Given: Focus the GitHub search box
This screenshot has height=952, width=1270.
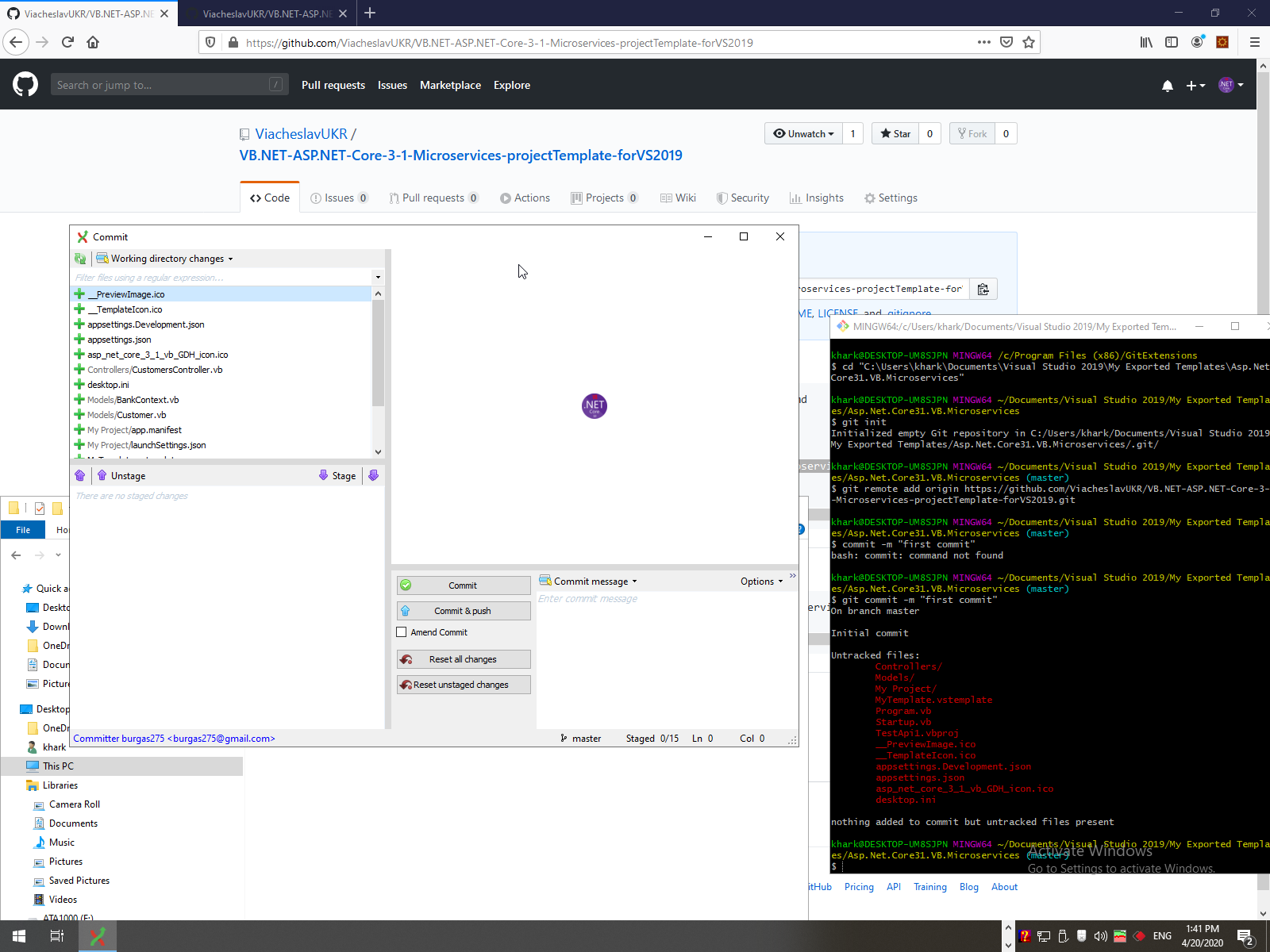Looking at the screenshot, I should click(169, 84).
